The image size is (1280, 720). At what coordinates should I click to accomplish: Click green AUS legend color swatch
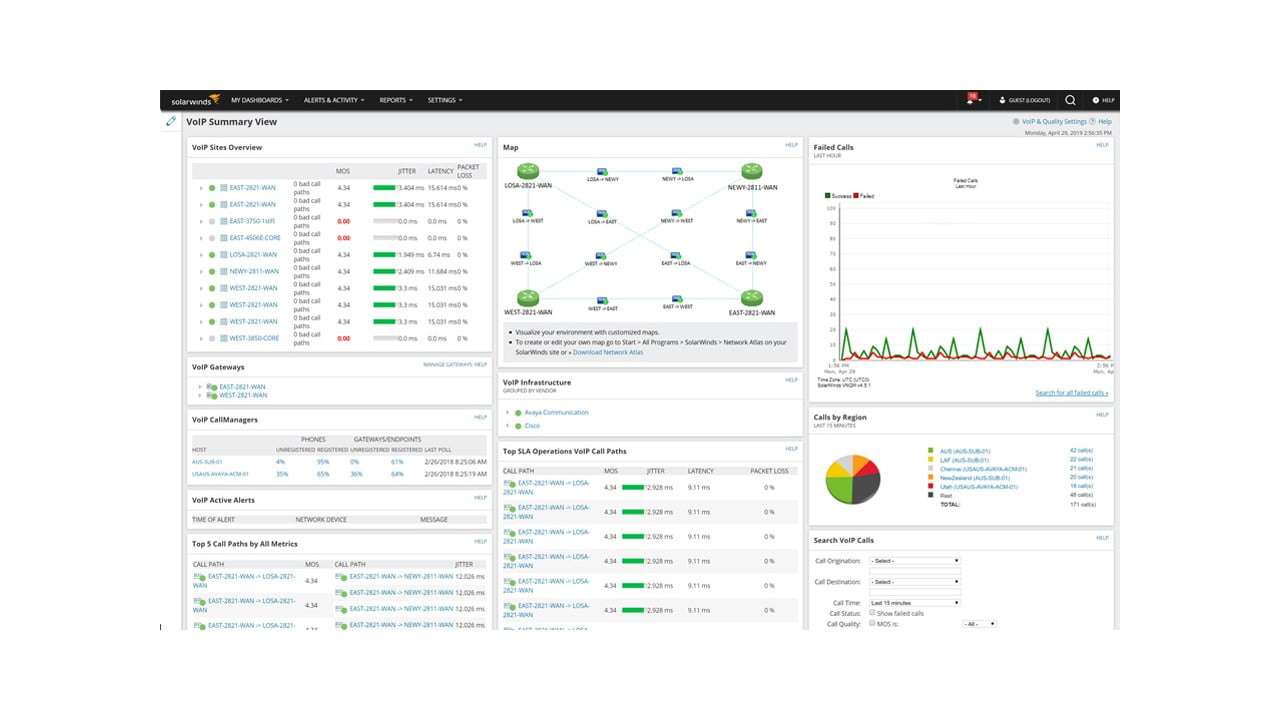tap(930, 451)
